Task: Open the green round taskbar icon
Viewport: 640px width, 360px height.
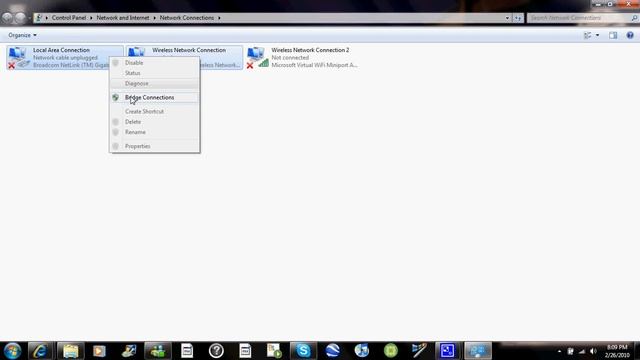Action: pos(391,351)
